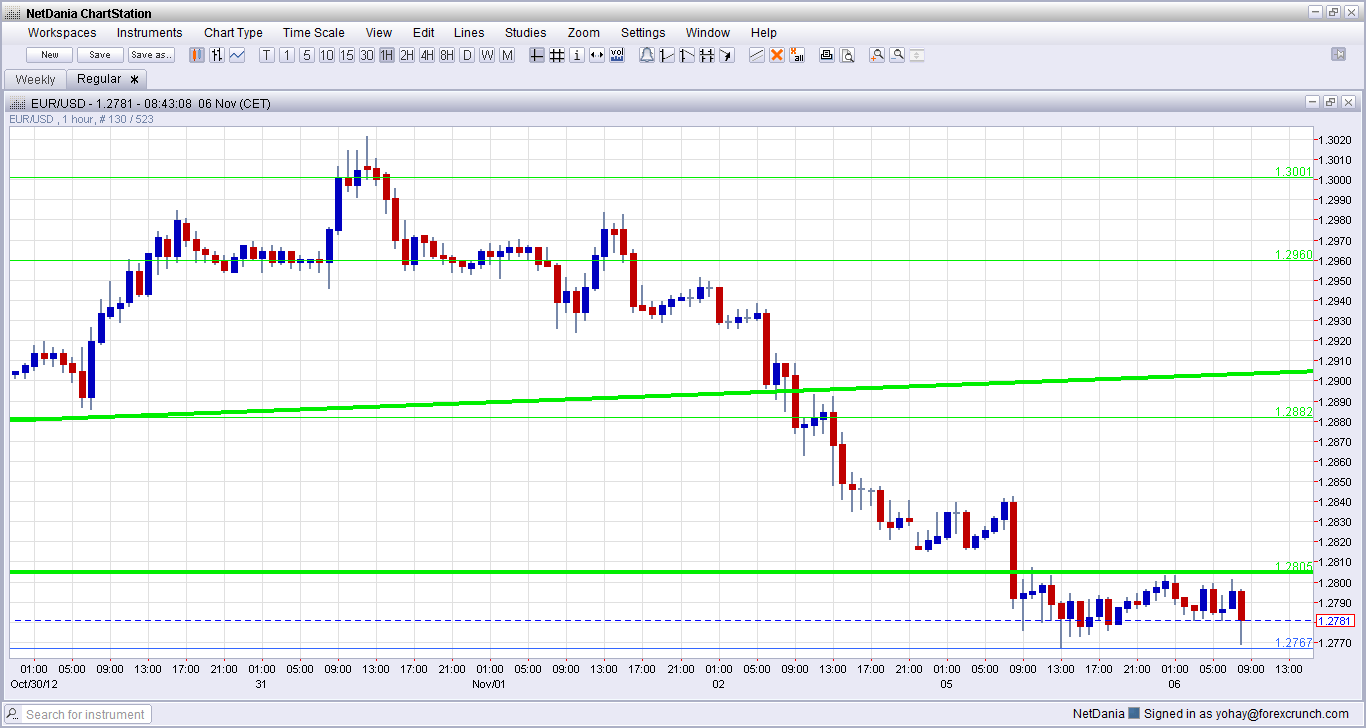Open the Window menu
The width and height of the screenshot is (1366, 728).
(x=708, y=33)
